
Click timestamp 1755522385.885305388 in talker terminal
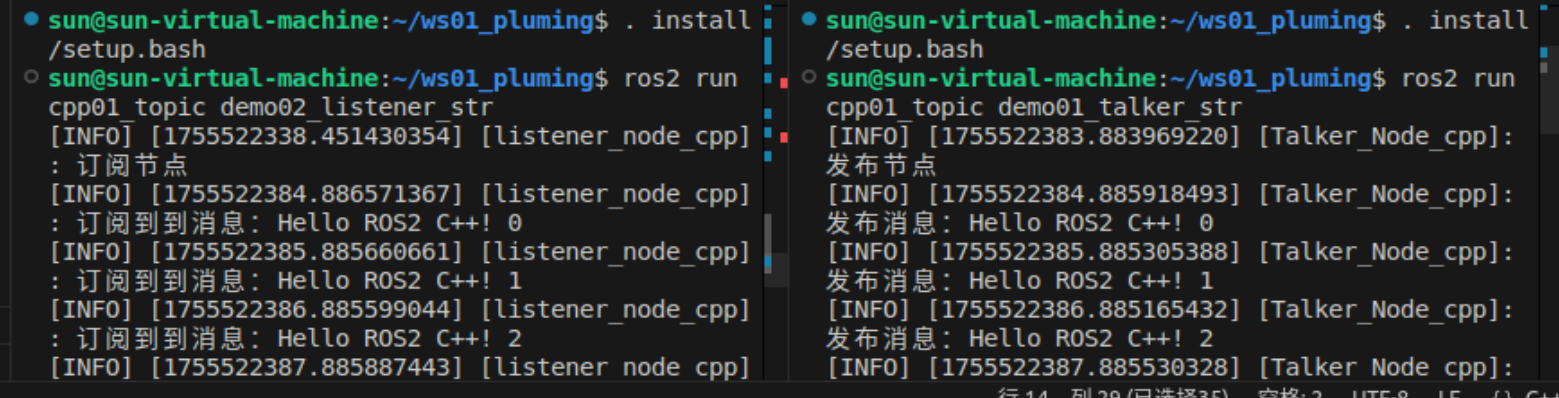tap(1085, 251)
